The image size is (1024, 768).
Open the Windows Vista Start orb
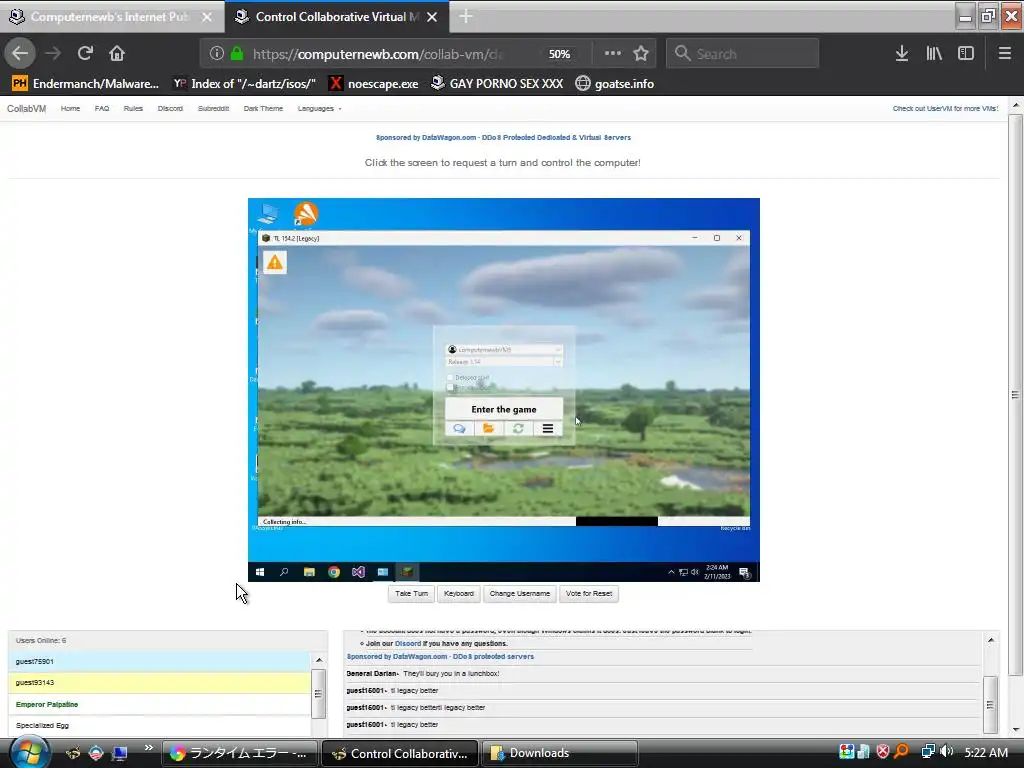point(29,752)
